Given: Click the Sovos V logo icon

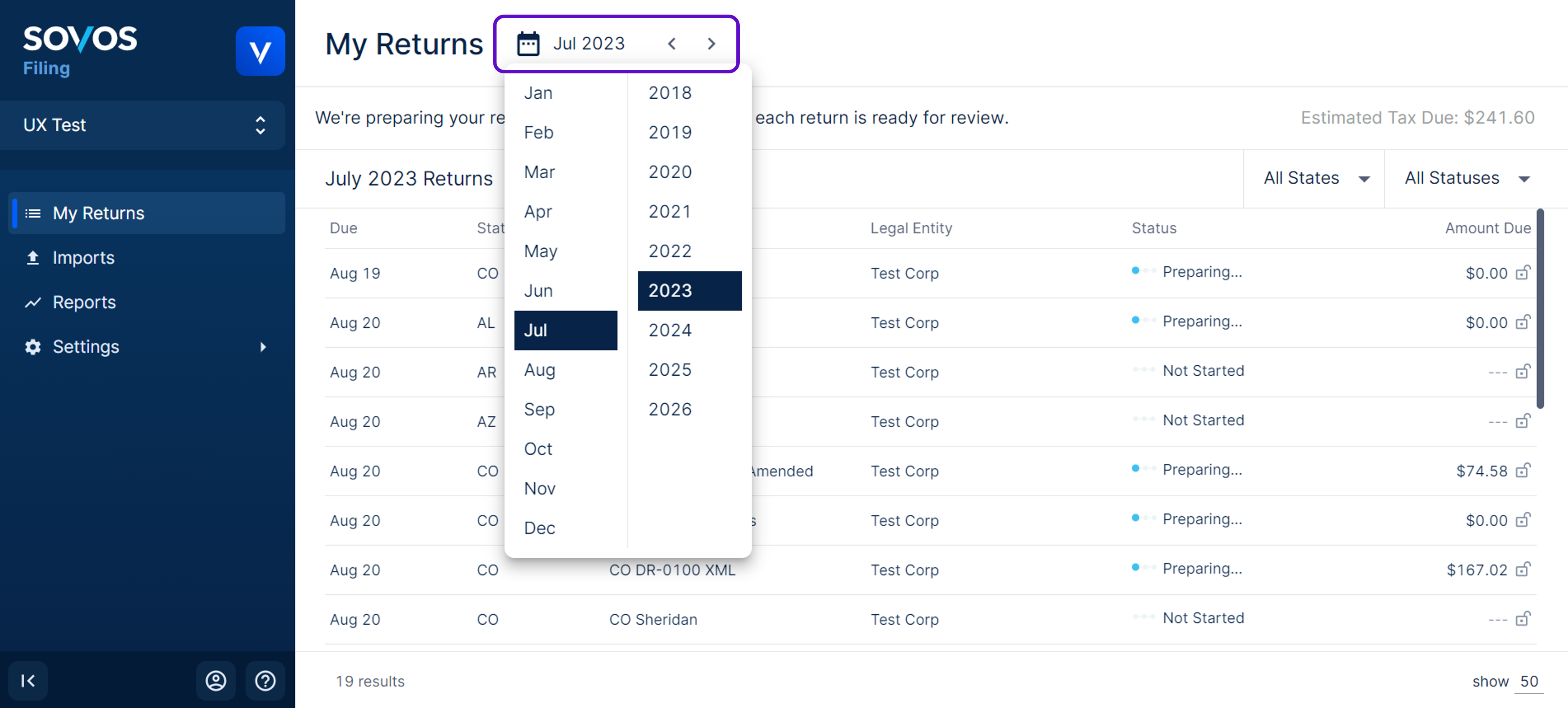Looking at the screenshot, I should coord(260,52).
